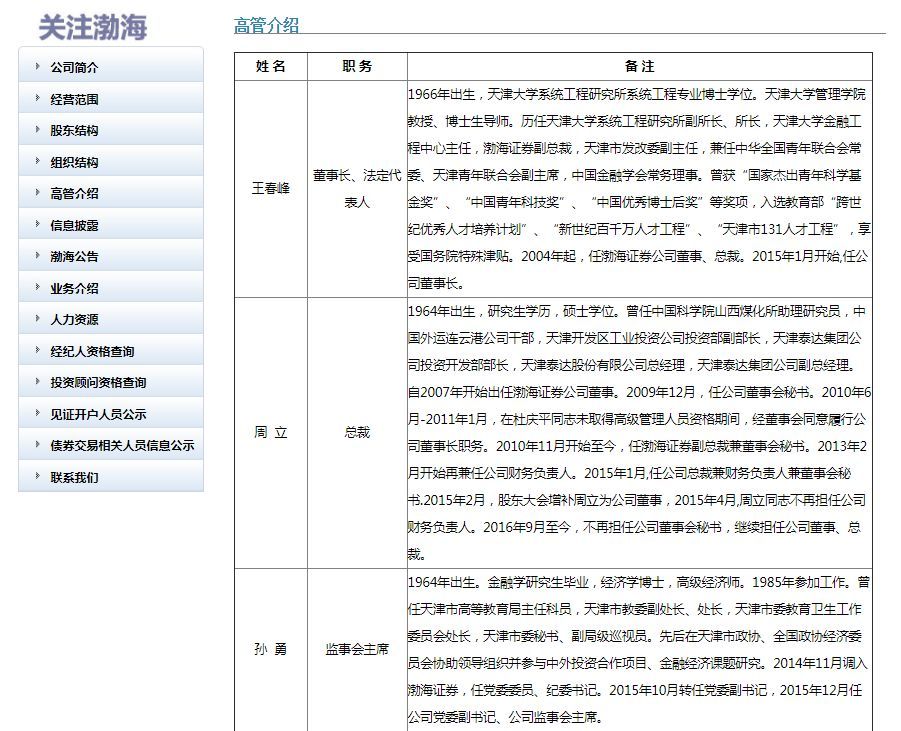Image resolution: width=901 pixels, height=731 pixels.
Task: Click the 姓名 table header
Action: point(269,67)
